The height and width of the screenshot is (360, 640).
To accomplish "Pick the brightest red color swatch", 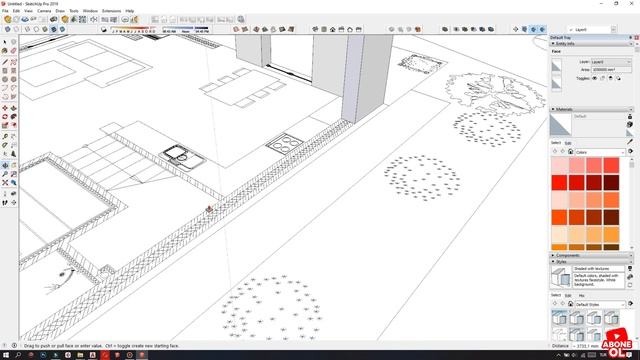I will pos(559,182).
